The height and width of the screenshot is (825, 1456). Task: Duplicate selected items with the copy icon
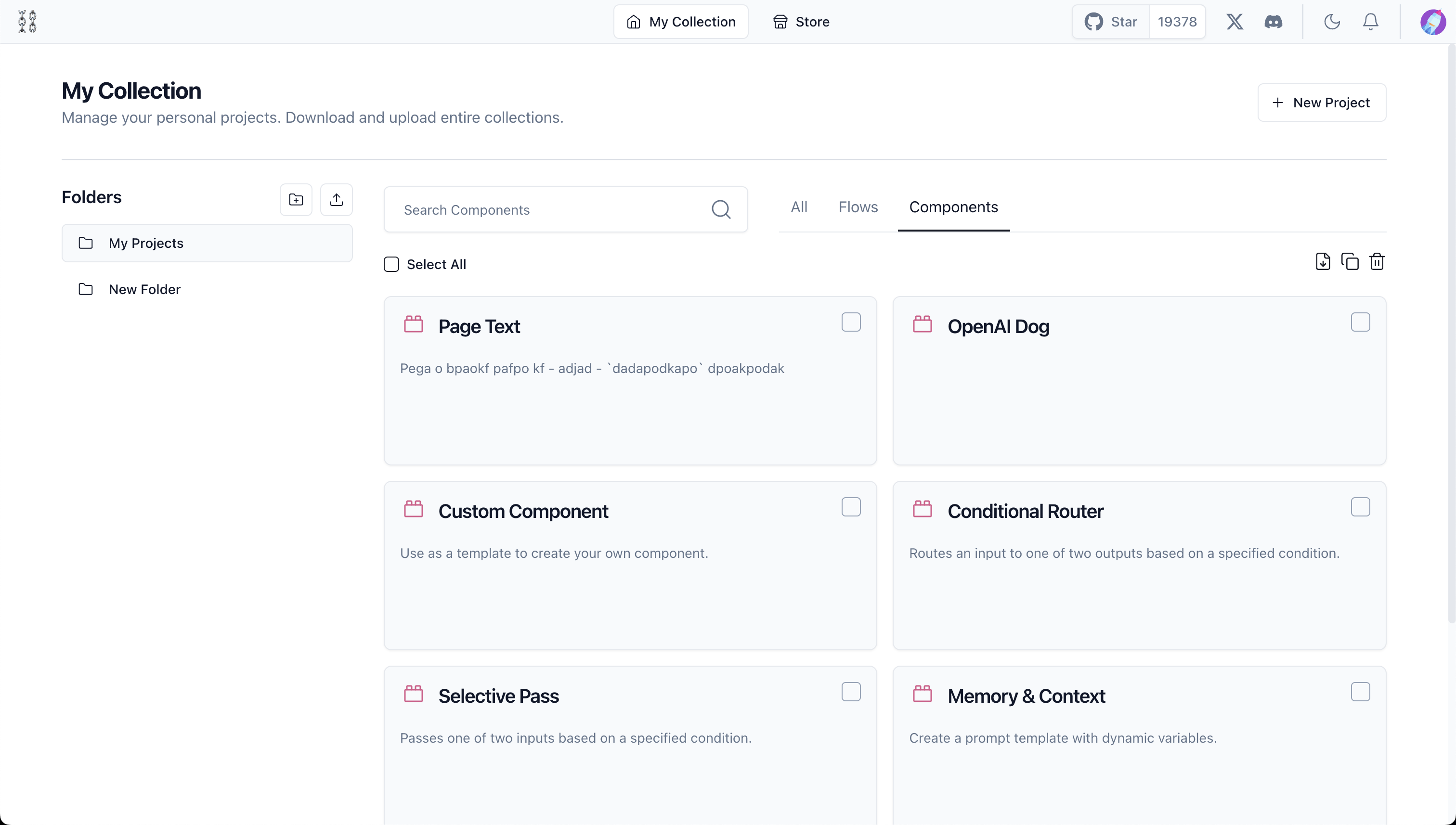pos(1350,262)
